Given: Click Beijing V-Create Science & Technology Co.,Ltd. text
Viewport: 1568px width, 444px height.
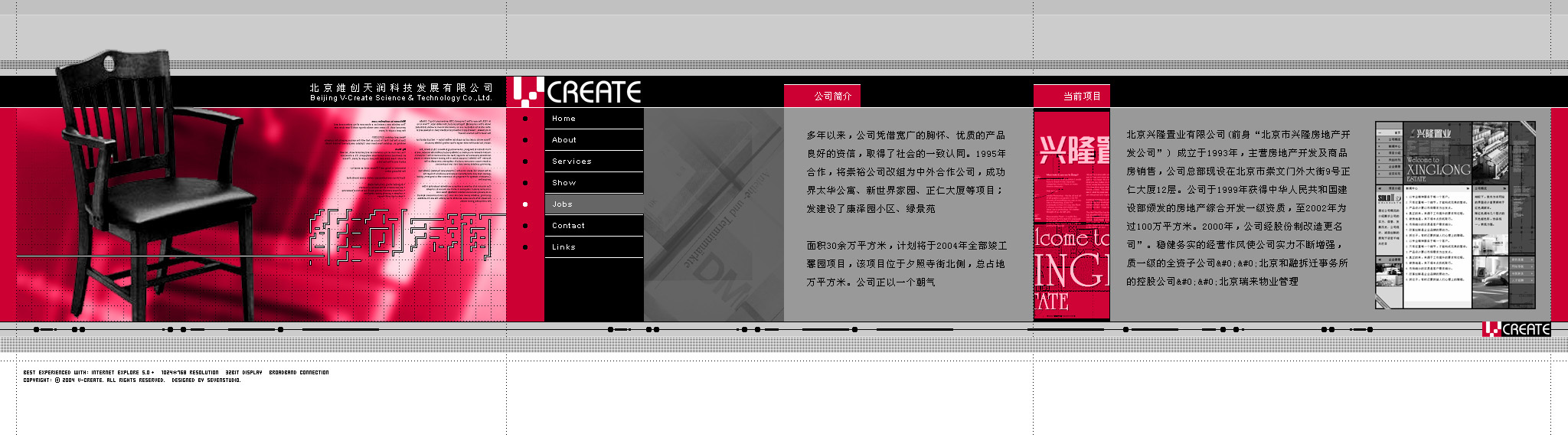Looking at the screenshot, I should tap(401, 98).
